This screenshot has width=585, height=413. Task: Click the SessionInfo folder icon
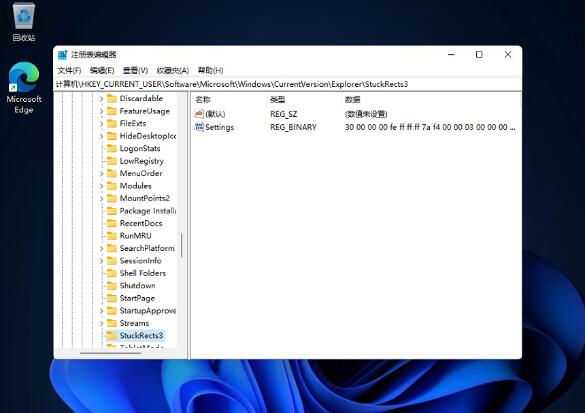click(112, 261)
